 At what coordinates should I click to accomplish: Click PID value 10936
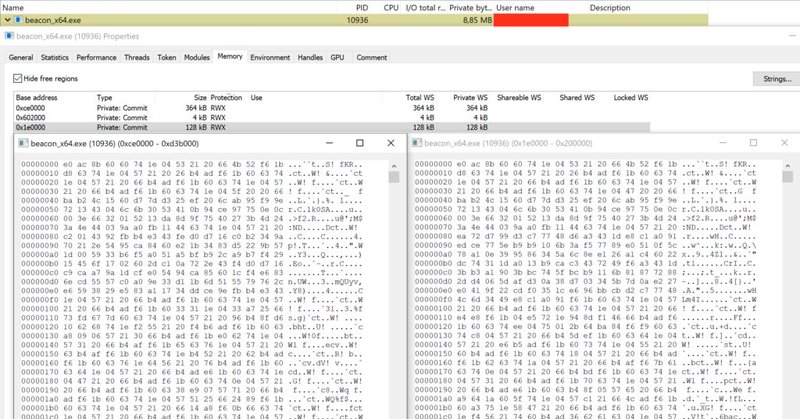[x=357, y=20]
